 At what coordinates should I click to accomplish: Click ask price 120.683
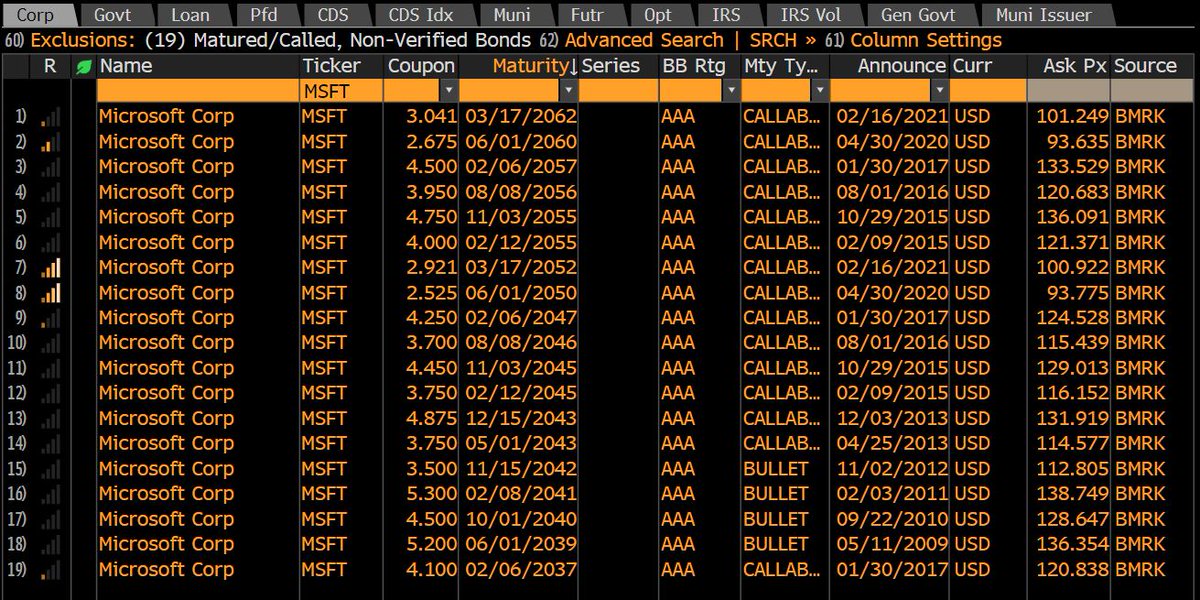tap(1072, 192)
